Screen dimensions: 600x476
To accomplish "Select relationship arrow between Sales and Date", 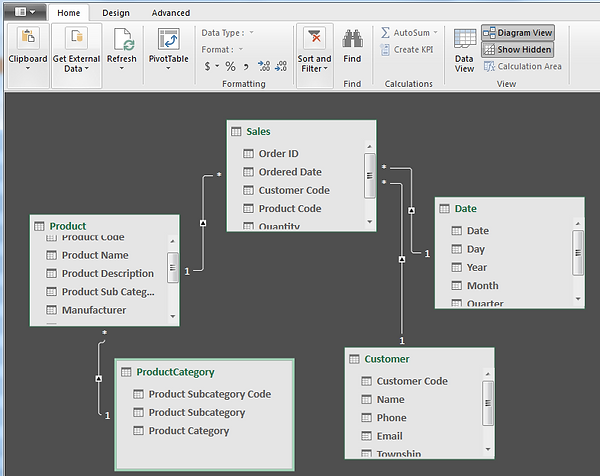I will coord(411,210).
